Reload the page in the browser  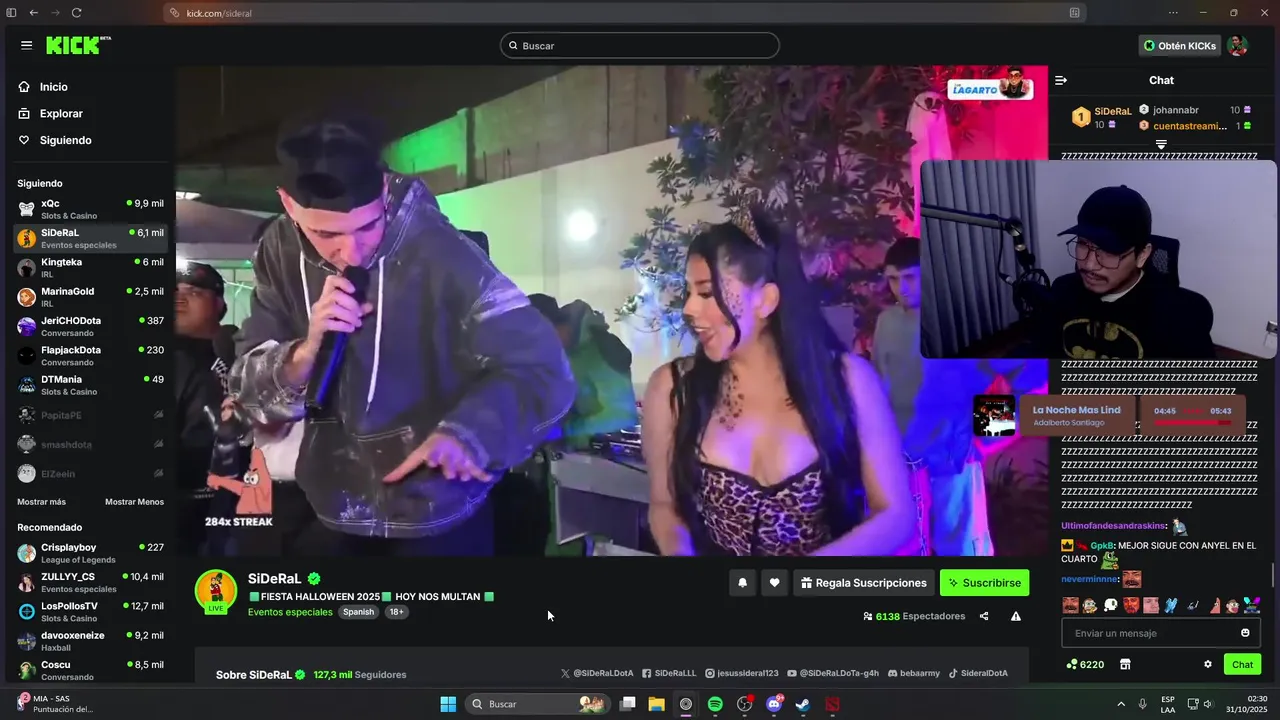click(77, 13)
